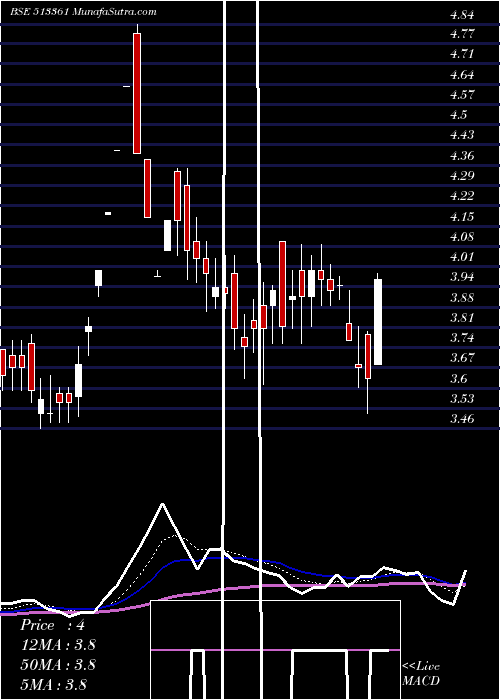Select the 4.29 price axis label
Screen dimensions: 500x700
(462, 175)
